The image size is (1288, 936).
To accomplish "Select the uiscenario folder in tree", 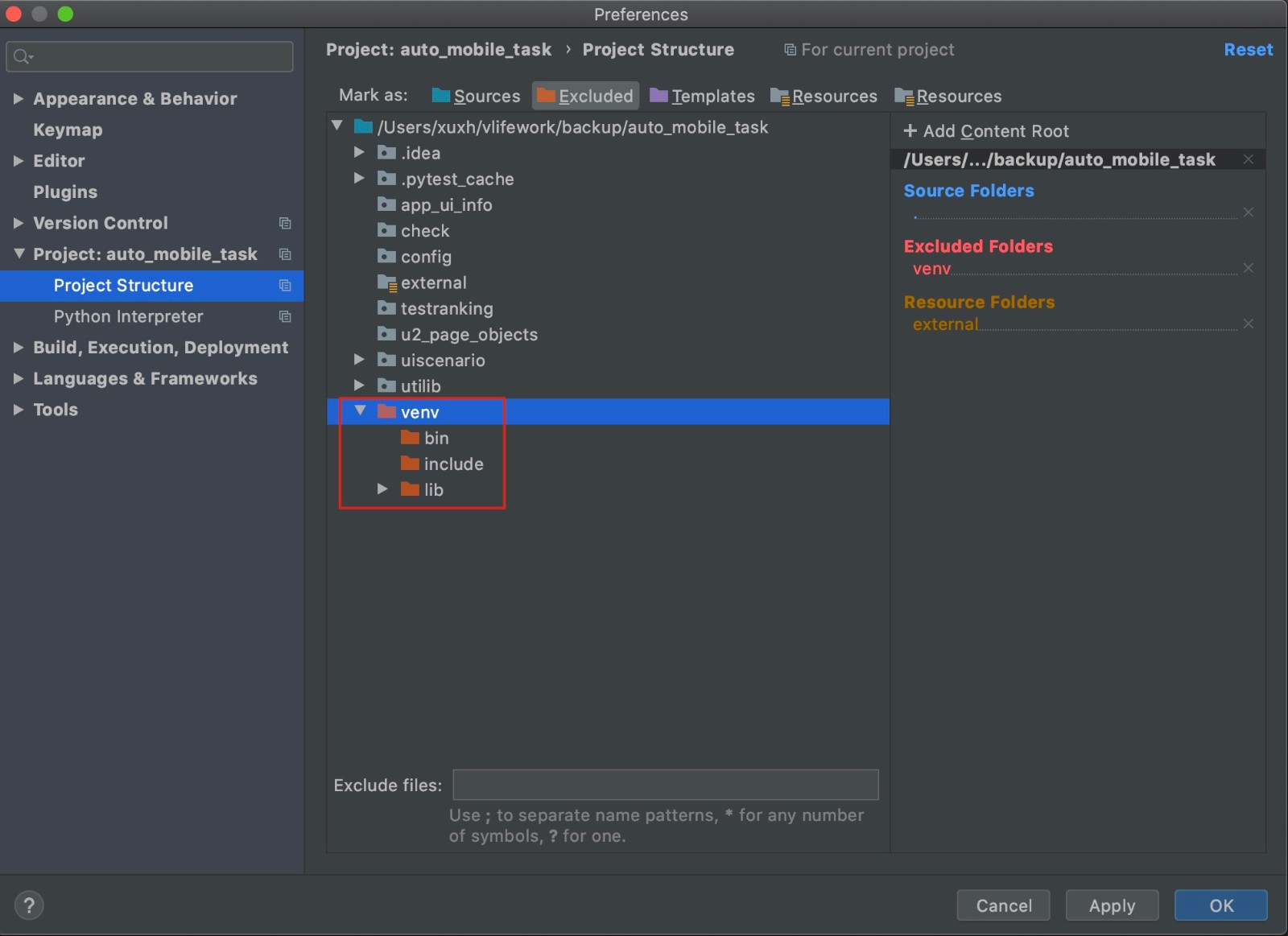I will 442,361.
